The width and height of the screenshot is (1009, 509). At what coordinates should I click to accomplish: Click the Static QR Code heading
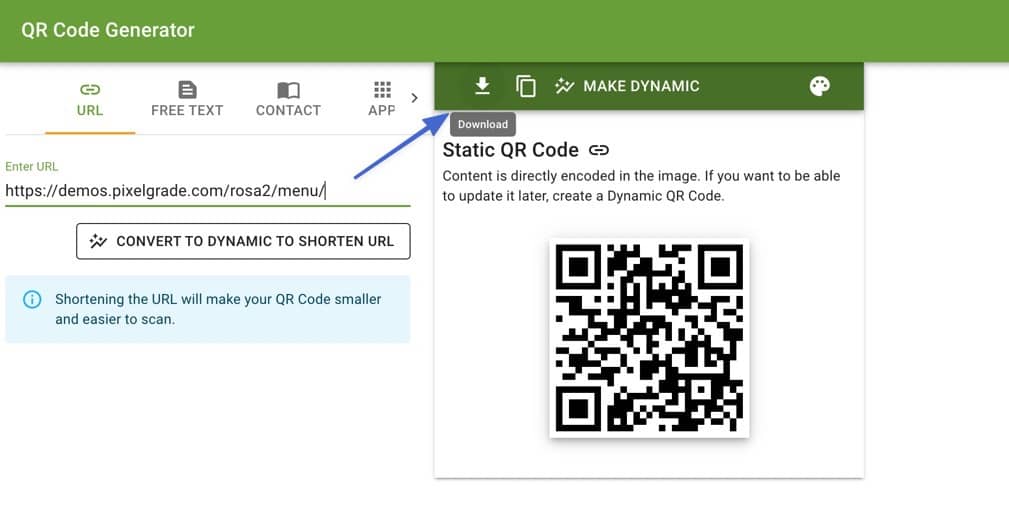coord(510,150)
